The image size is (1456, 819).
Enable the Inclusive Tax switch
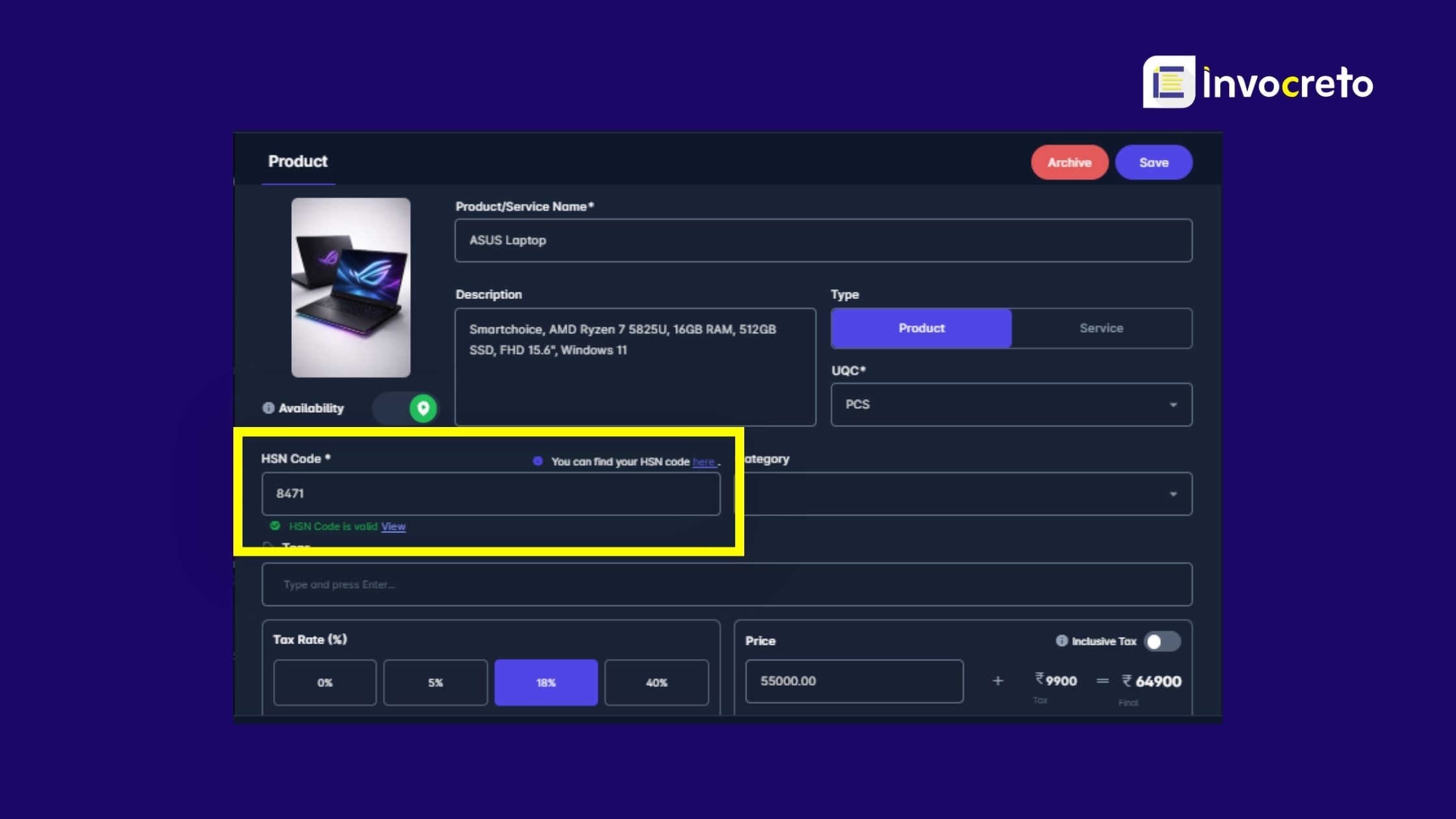click(1162, 642)
